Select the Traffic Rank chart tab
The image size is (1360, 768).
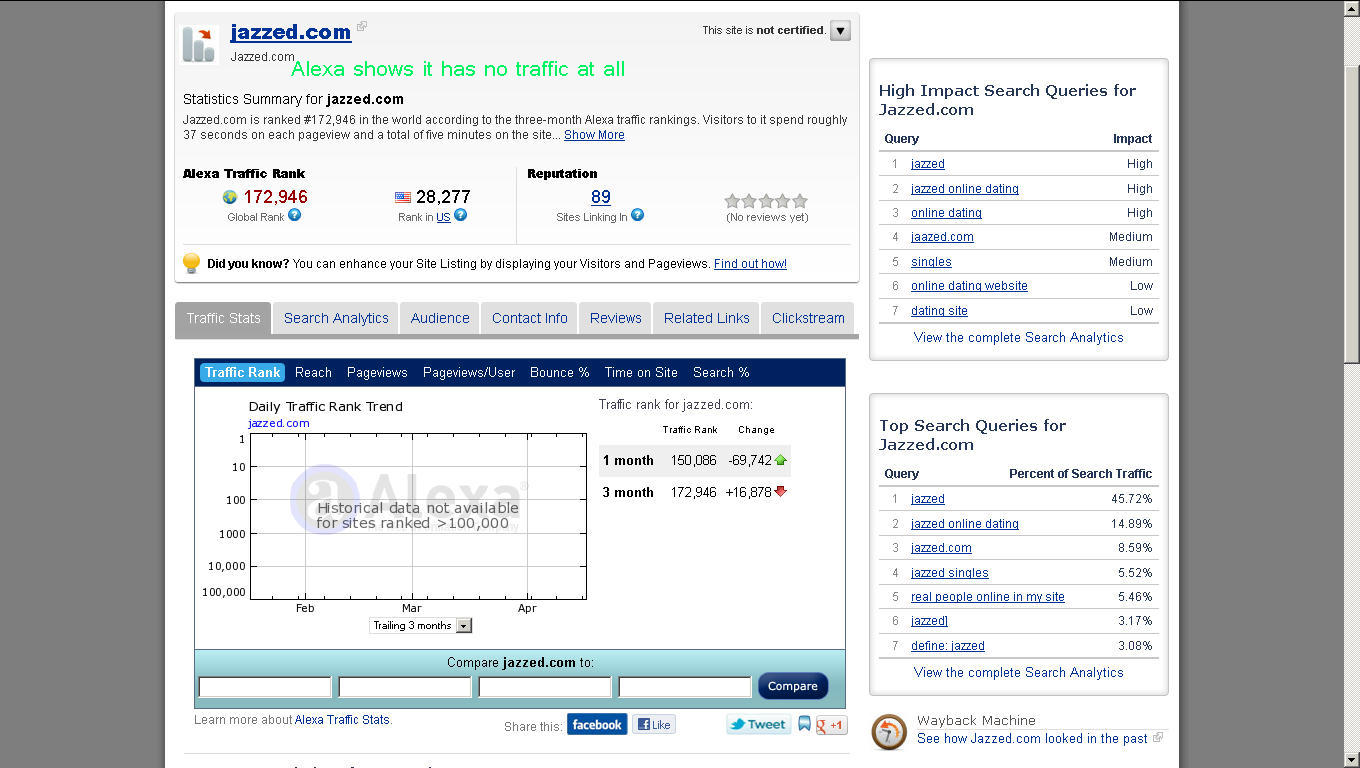pyautogui.click(x=242, y=372)
